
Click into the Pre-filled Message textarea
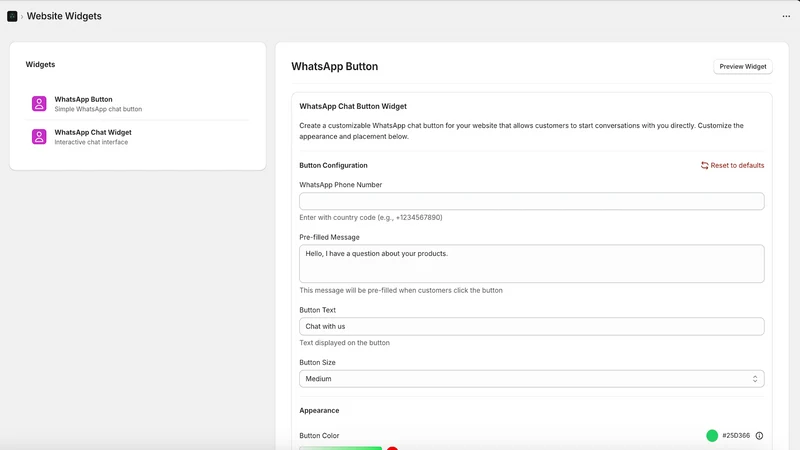(532, 264)
